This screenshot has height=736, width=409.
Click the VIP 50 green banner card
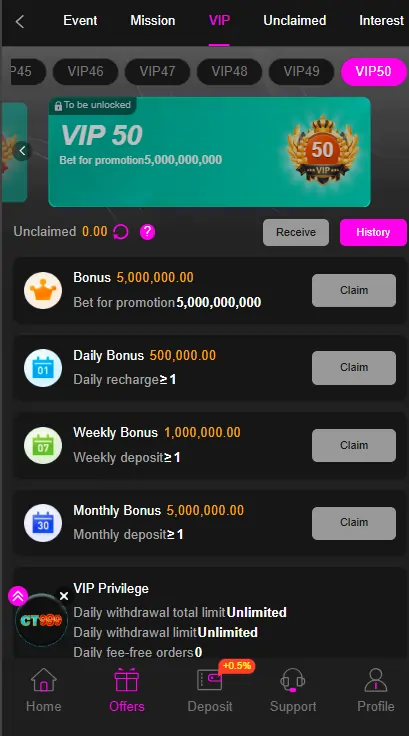(x=209, y=152)
